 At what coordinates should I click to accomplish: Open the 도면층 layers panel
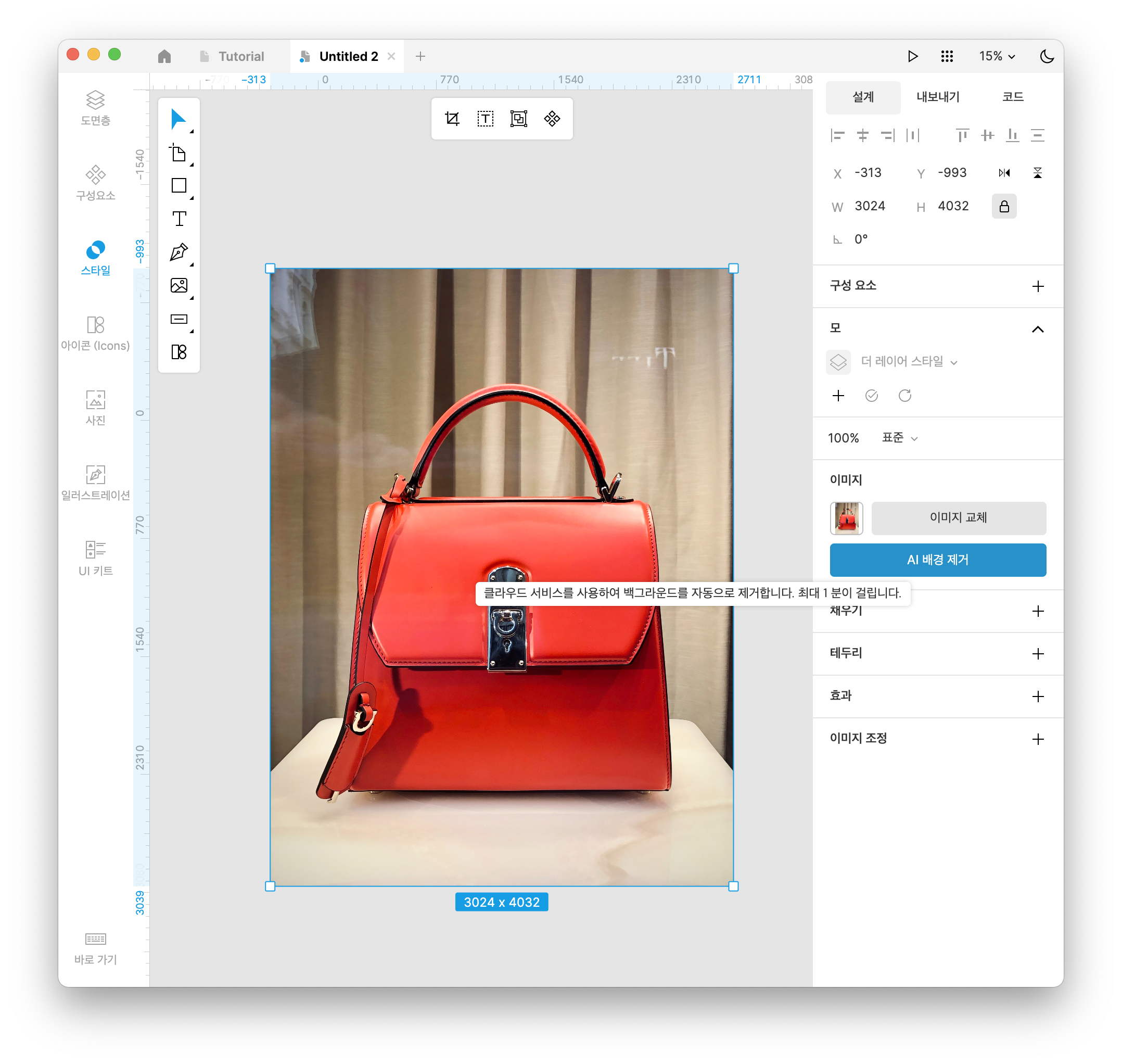[x=95, y=108]
